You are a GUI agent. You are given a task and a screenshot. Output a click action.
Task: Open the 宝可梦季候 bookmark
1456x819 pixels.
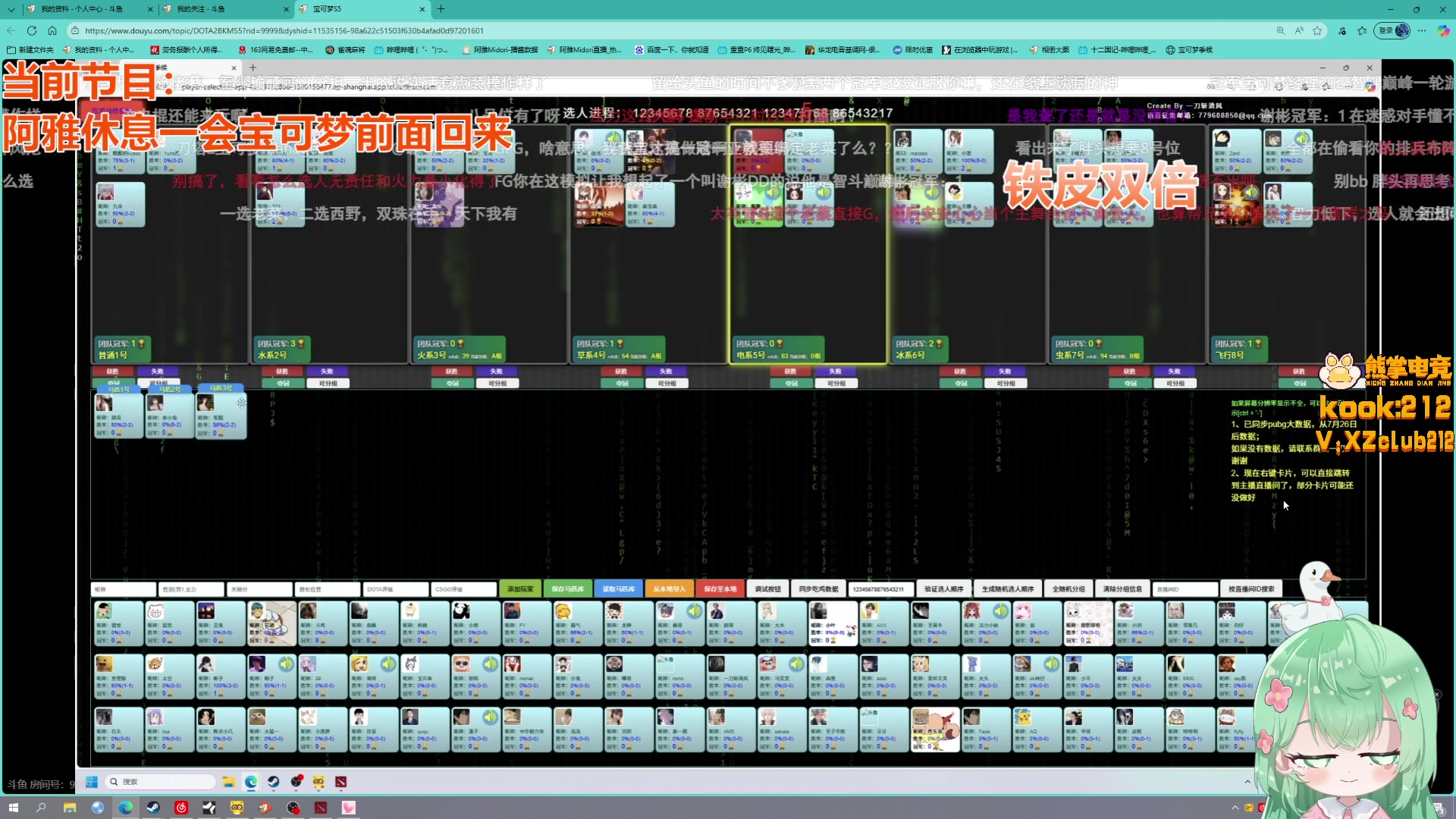1189,50
